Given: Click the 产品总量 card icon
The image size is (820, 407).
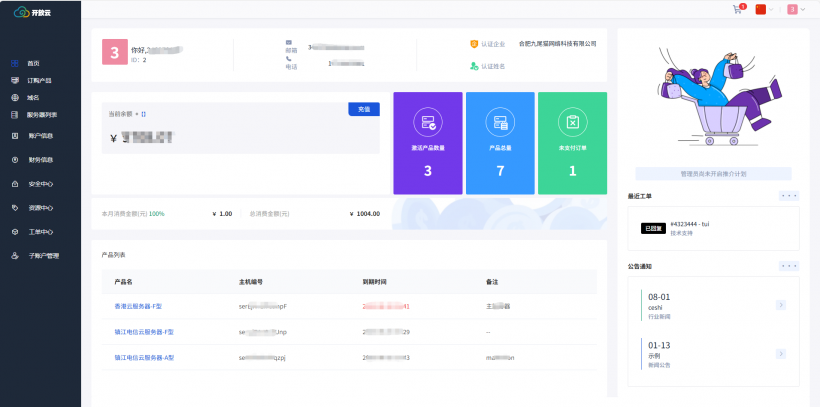Looking at the screenshot, I should pos(500,122).
